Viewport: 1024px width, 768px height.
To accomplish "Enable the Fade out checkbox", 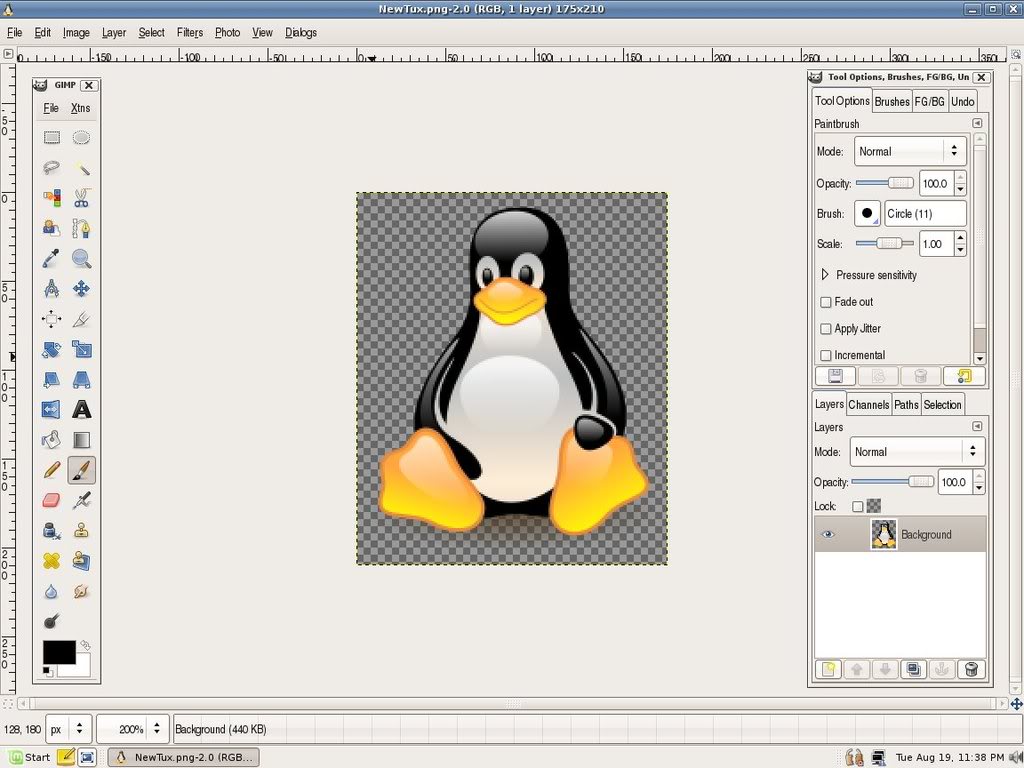I will tap(826, 302).
